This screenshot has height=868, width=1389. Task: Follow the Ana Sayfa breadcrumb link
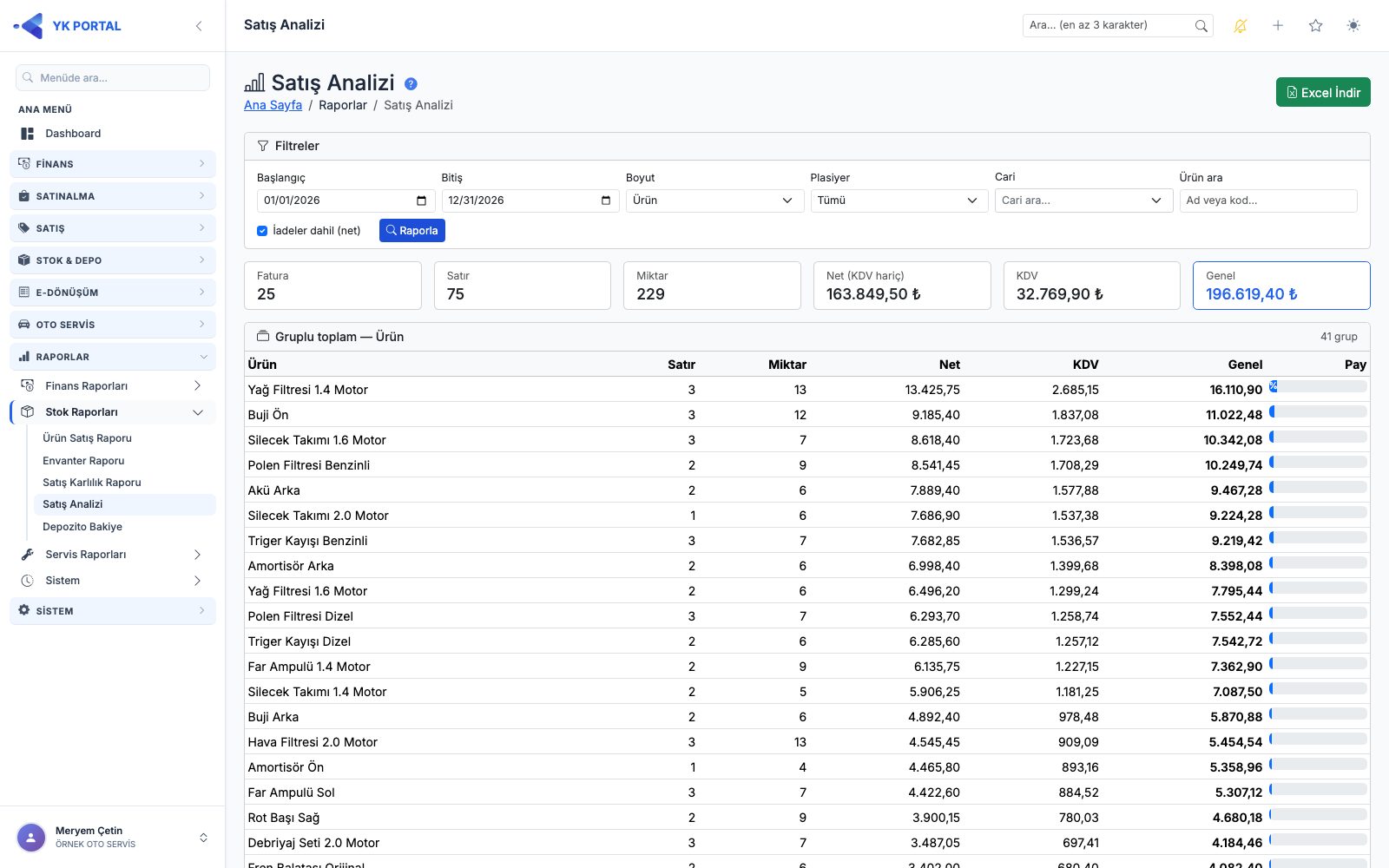[273, 105]
